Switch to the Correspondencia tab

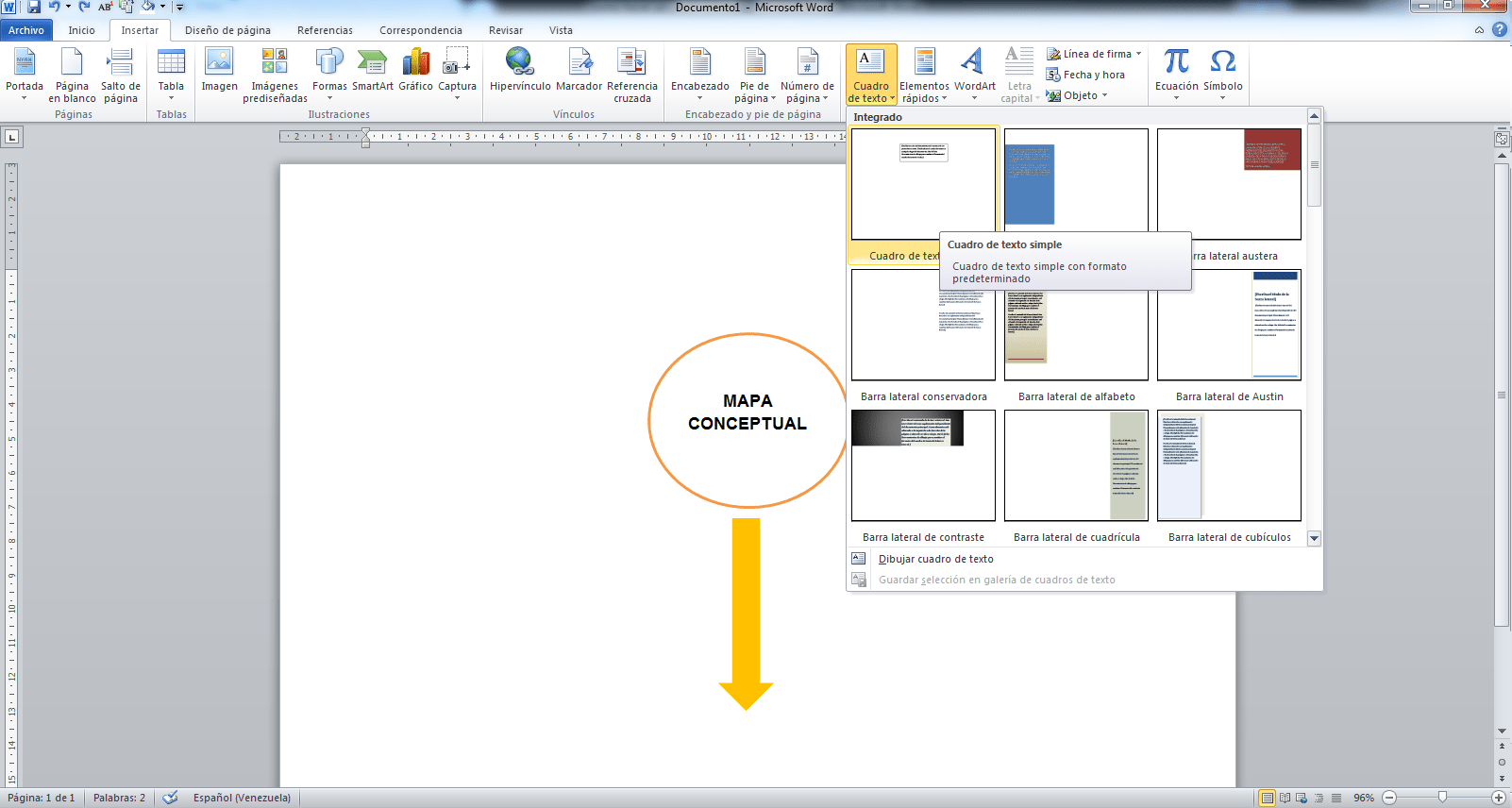(x=421, y=30)
